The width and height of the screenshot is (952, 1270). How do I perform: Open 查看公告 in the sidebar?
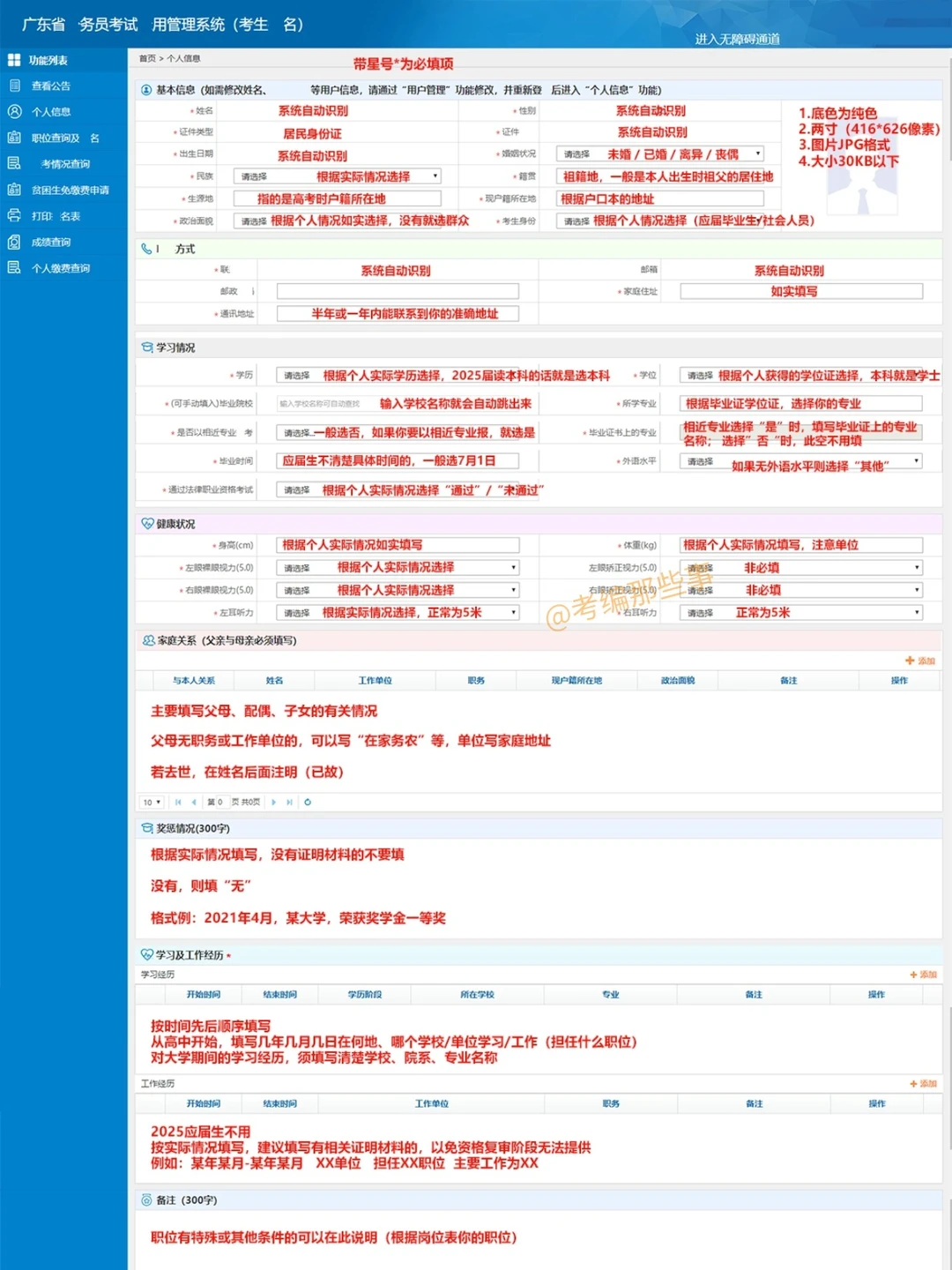pos(51,86)
